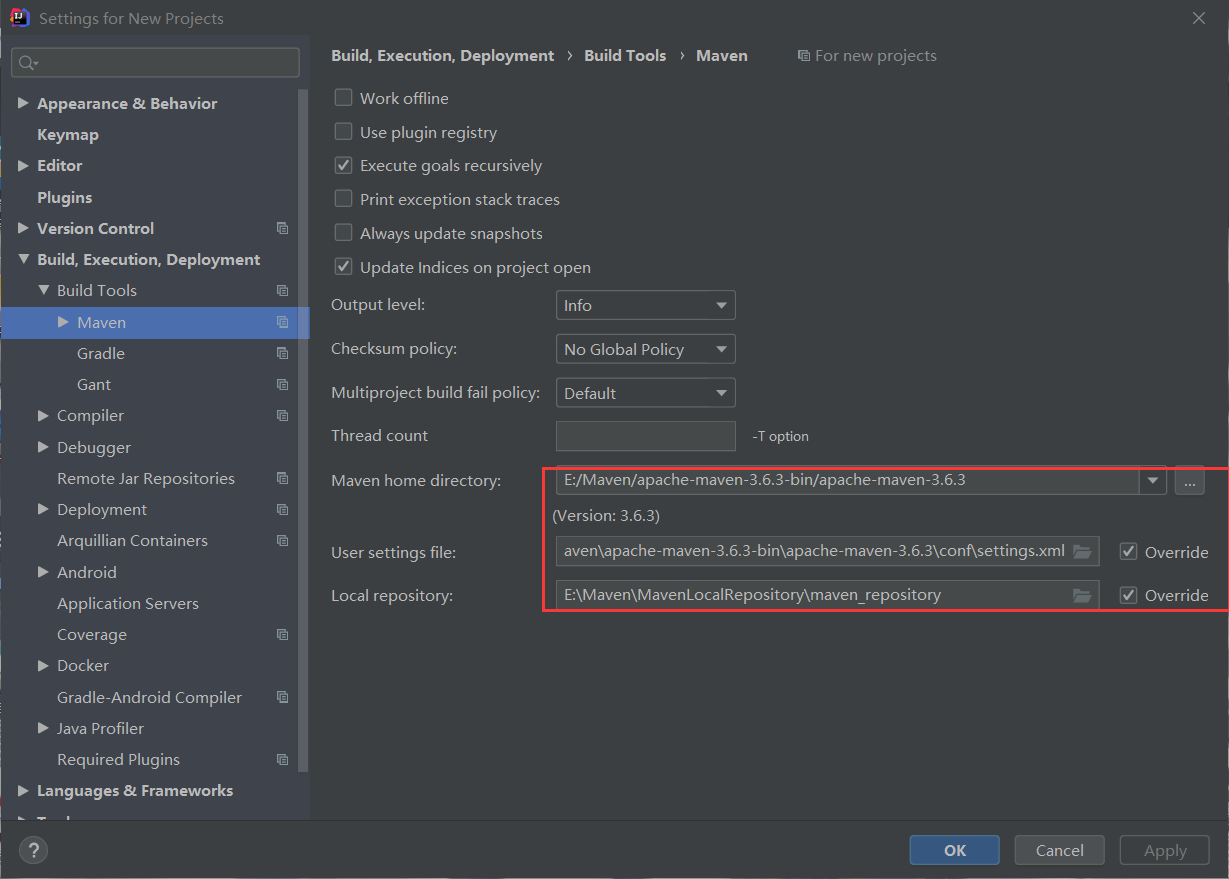
Task: Click the settings search field
Action: point(155,63)
